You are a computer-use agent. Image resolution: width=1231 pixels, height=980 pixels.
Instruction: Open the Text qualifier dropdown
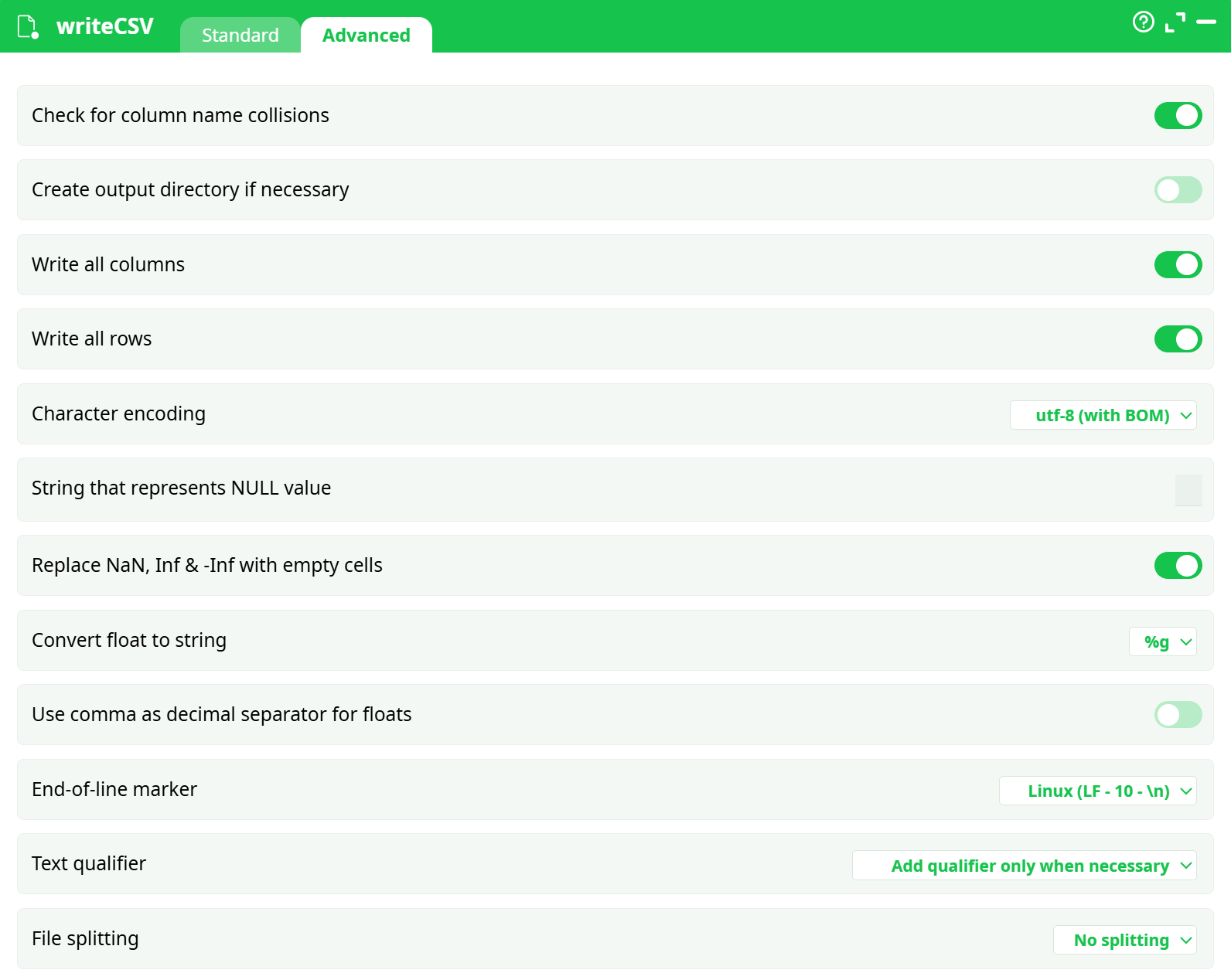1024,866
